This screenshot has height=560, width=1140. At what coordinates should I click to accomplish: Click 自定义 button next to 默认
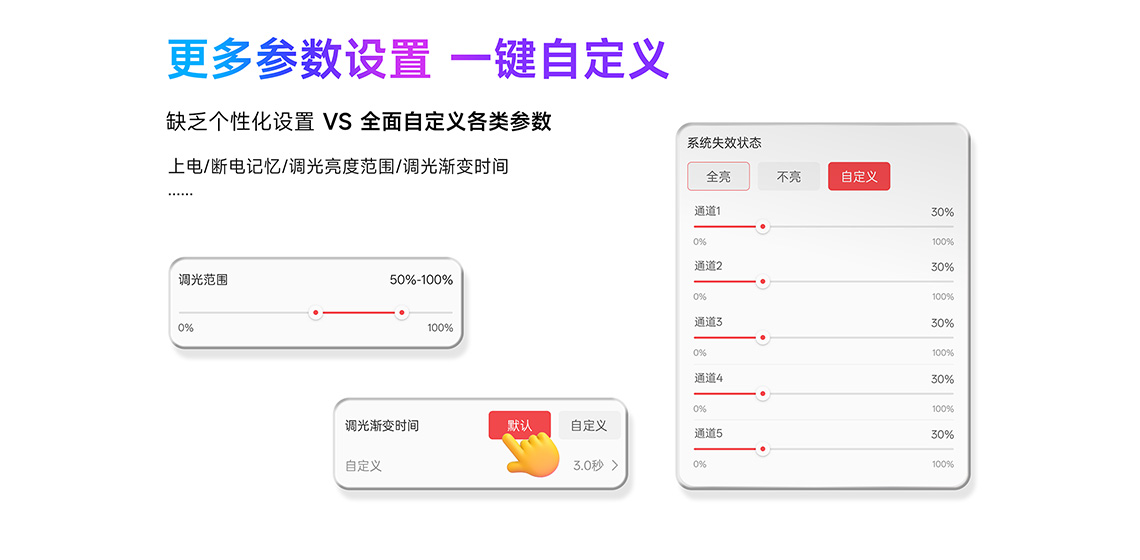click(x=589, y=425)
